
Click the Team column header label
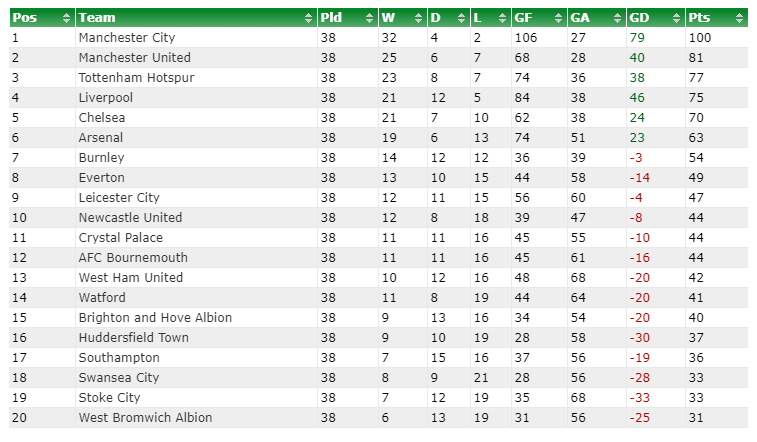coord(96,18)
